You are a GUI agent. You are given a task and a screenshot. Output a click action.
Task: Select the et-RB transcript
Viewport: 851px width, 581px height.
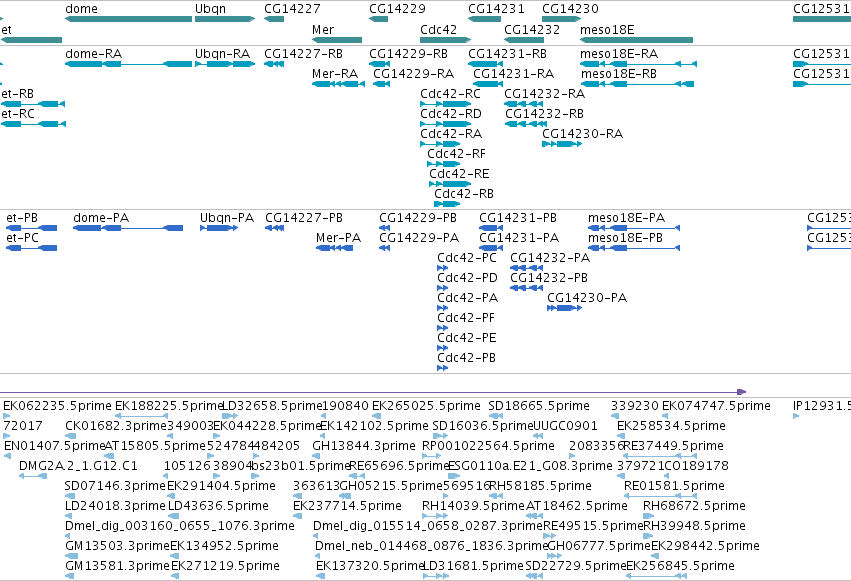tap(33, 104)
